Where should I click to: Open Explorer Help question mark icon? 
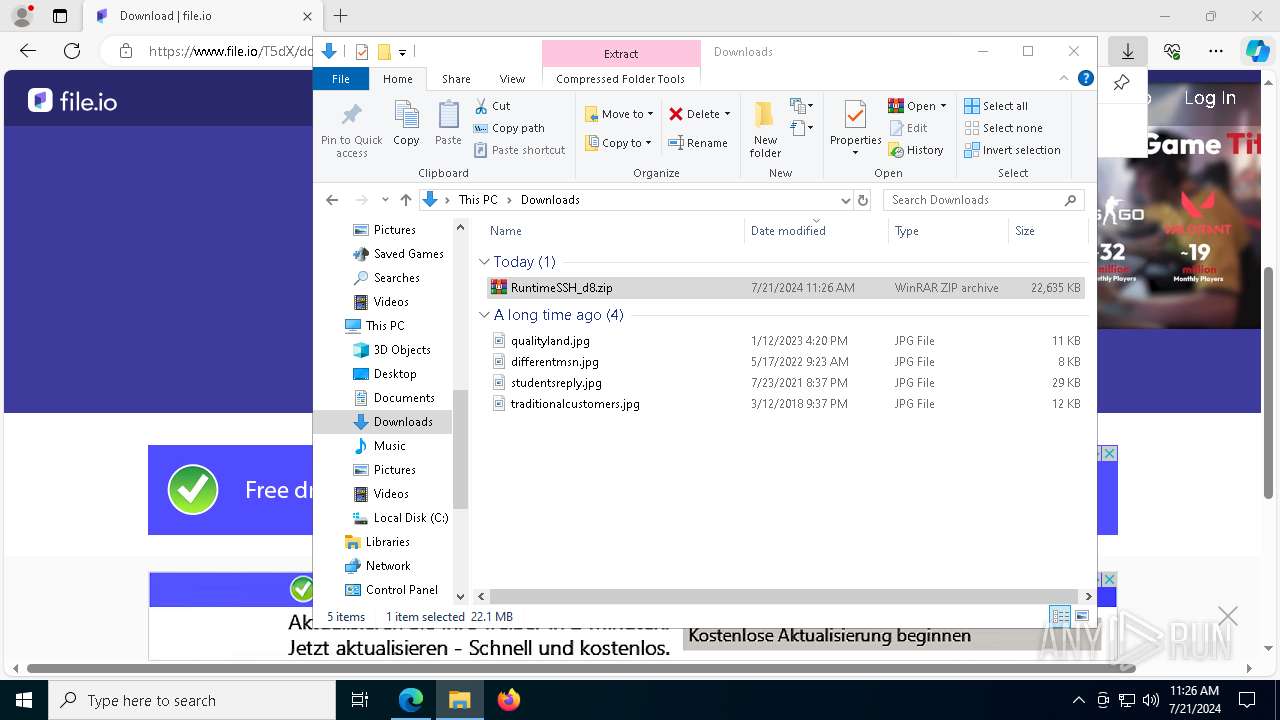(1085, 78)
